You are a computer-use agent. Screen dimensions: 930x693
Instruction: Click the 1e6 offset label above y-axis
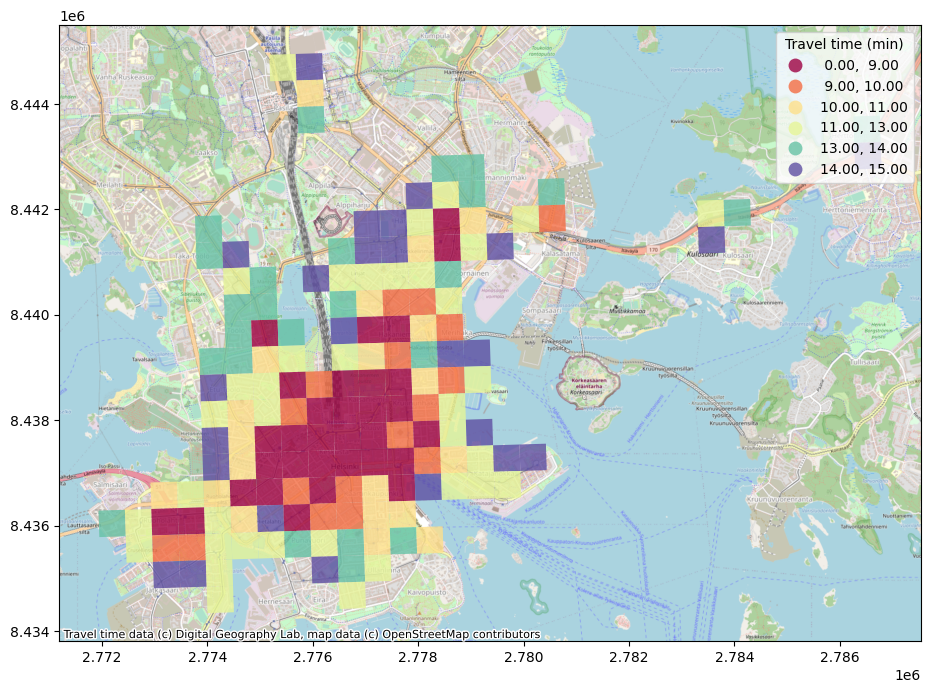(72, 16)
